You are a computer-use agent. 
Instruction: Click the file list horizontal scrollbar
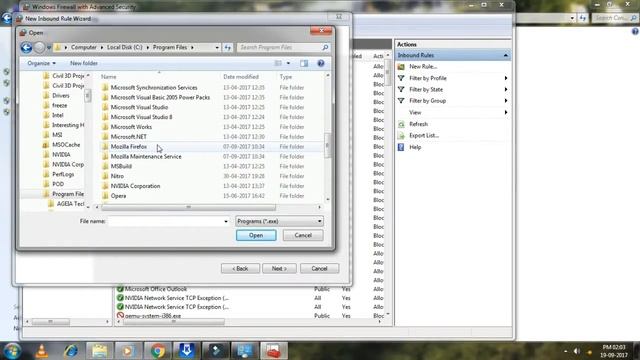pyautogui.click(x=189, y=207)
